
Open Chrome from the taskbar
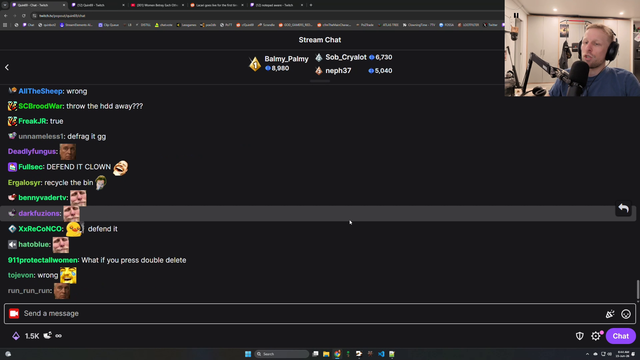pyautogui.click(x=337, y=354)
